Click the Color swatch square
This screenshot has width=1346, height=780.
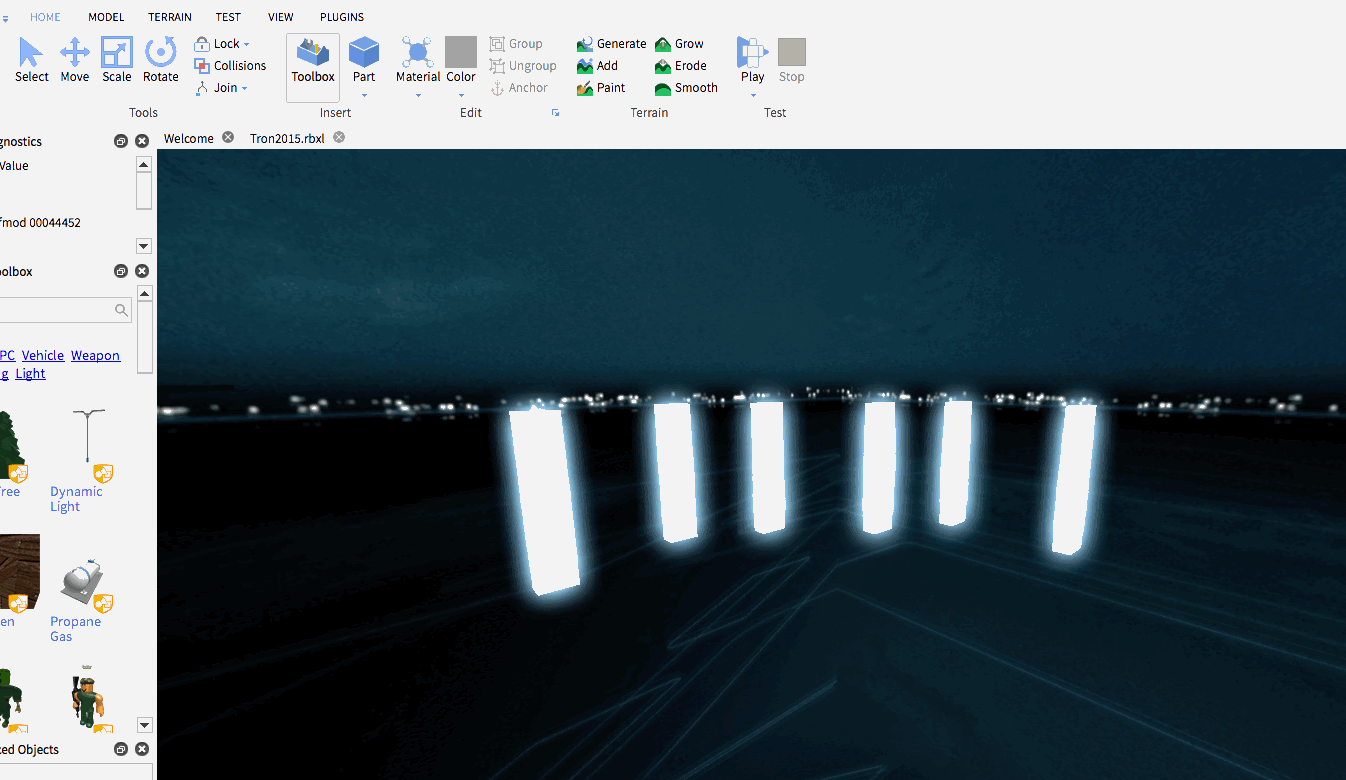461,52
